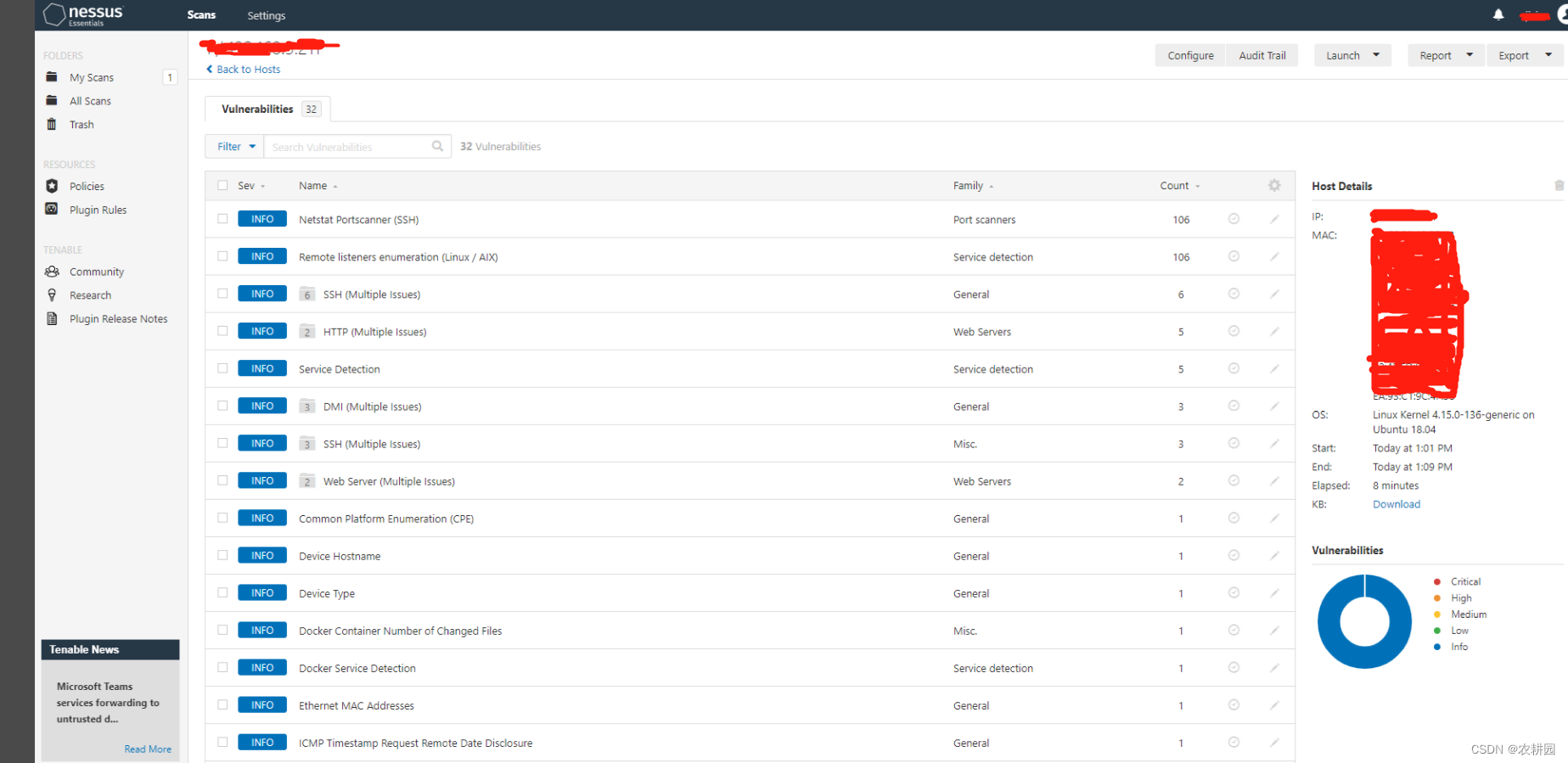Screen dimensions: 1568x763
Task: Click the Community people icon
Action: pos(52,272)
